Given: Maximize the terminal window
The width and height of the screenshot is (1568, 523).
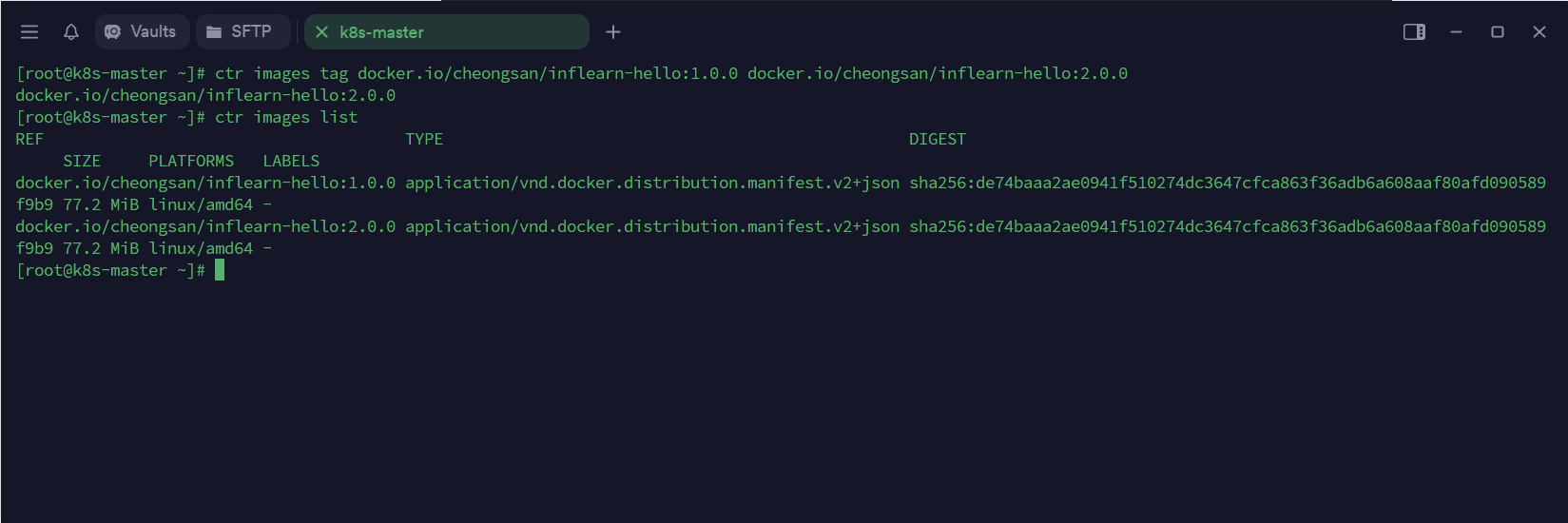Looking at the screenshot, I should (x=1498, y=32).
